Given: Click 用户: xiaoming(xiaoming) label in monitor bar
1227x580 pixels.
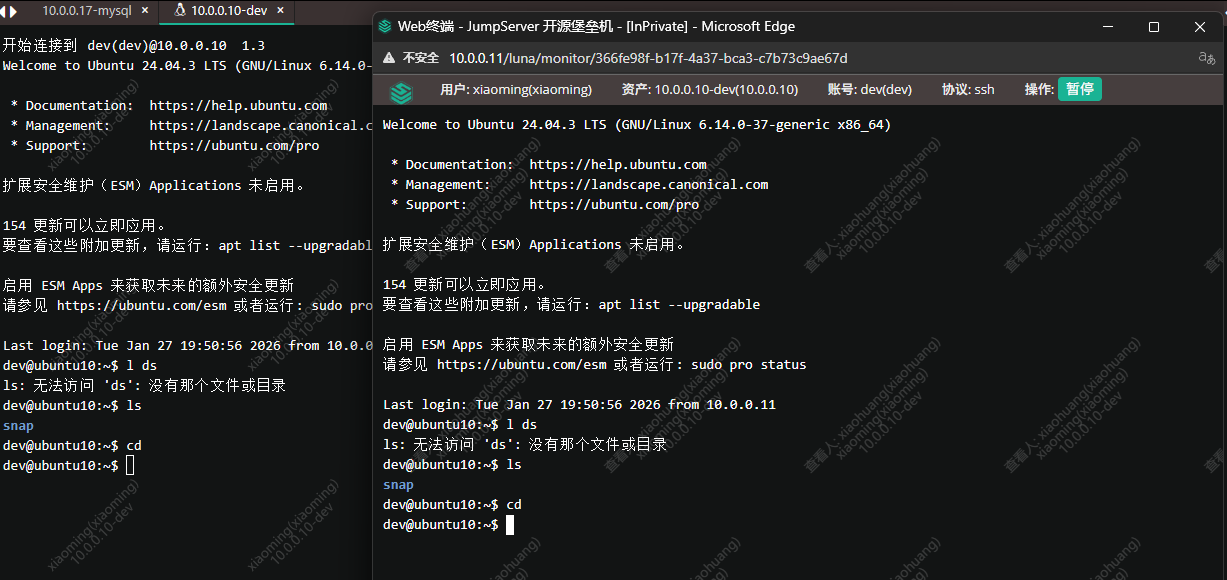Looking at the screenshot, I should click(x=516, y=90).
